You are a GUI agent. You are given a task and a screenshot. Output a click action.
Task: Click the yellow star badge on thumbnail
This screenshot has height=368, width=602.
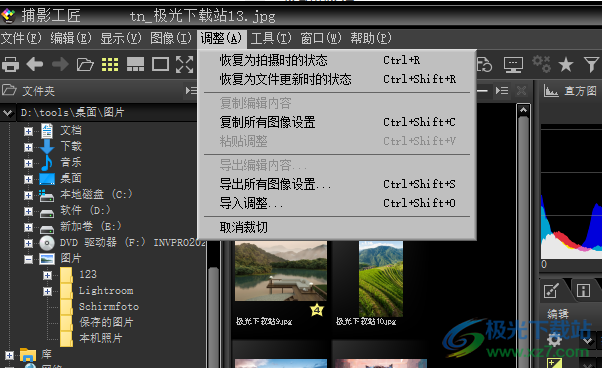coord(317,309)
